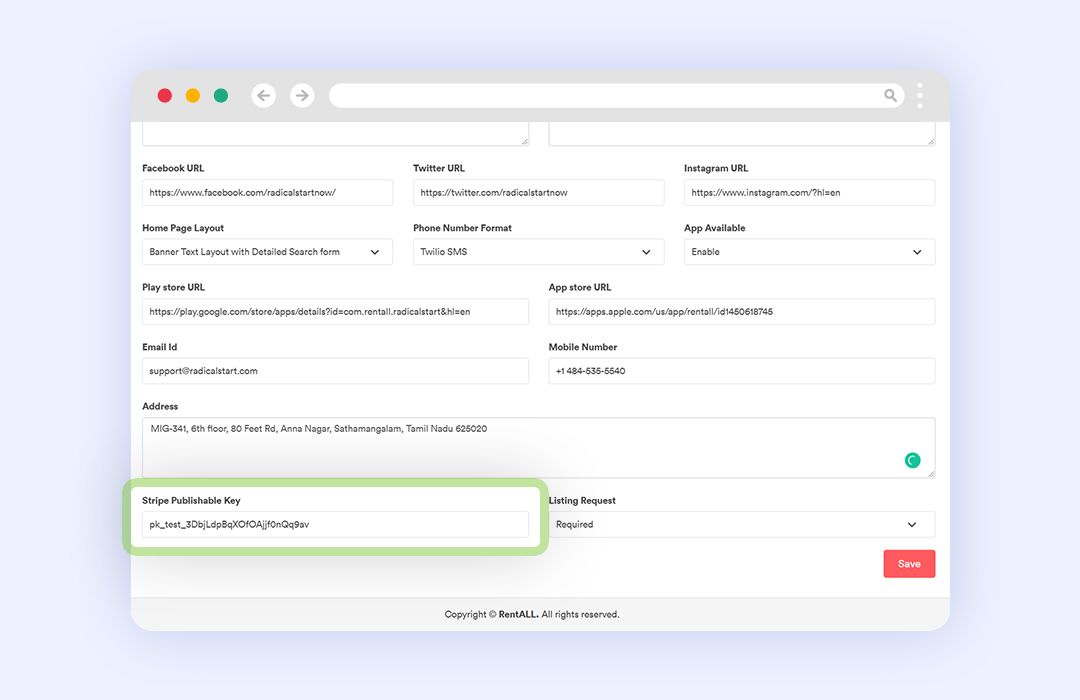Viewport: 1080px width, 700px height.
Task: Click the browser back arrow button
Action: (x=263, y=95)
